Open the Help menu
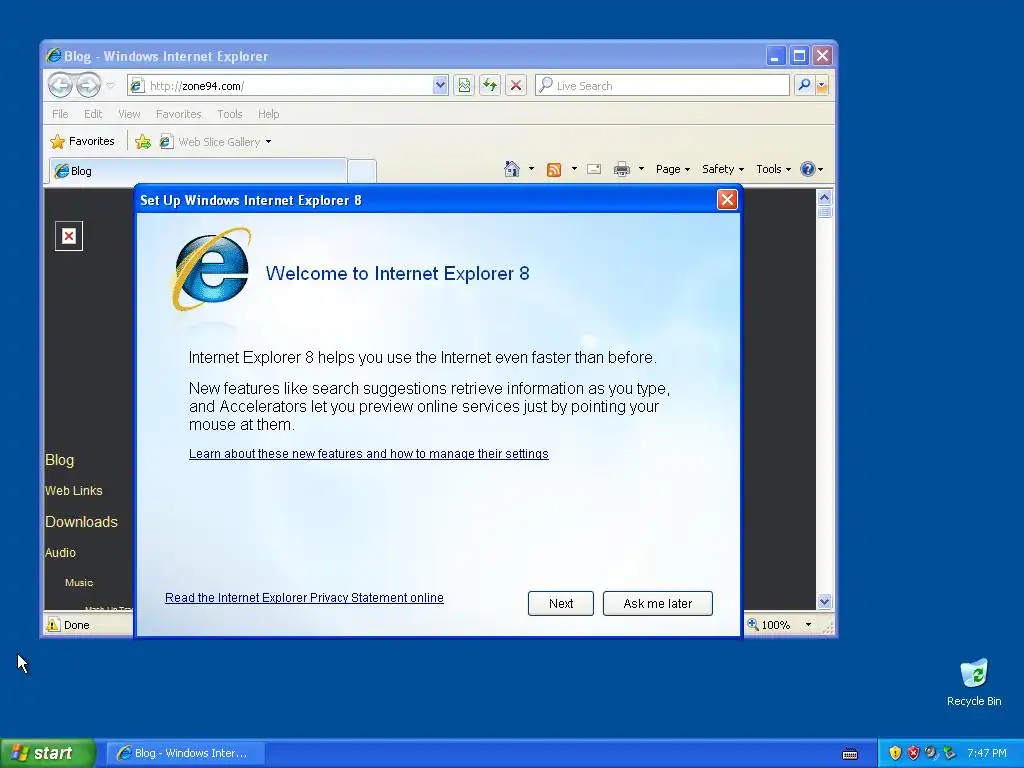Screen dimensions: 1024x768 268,114
